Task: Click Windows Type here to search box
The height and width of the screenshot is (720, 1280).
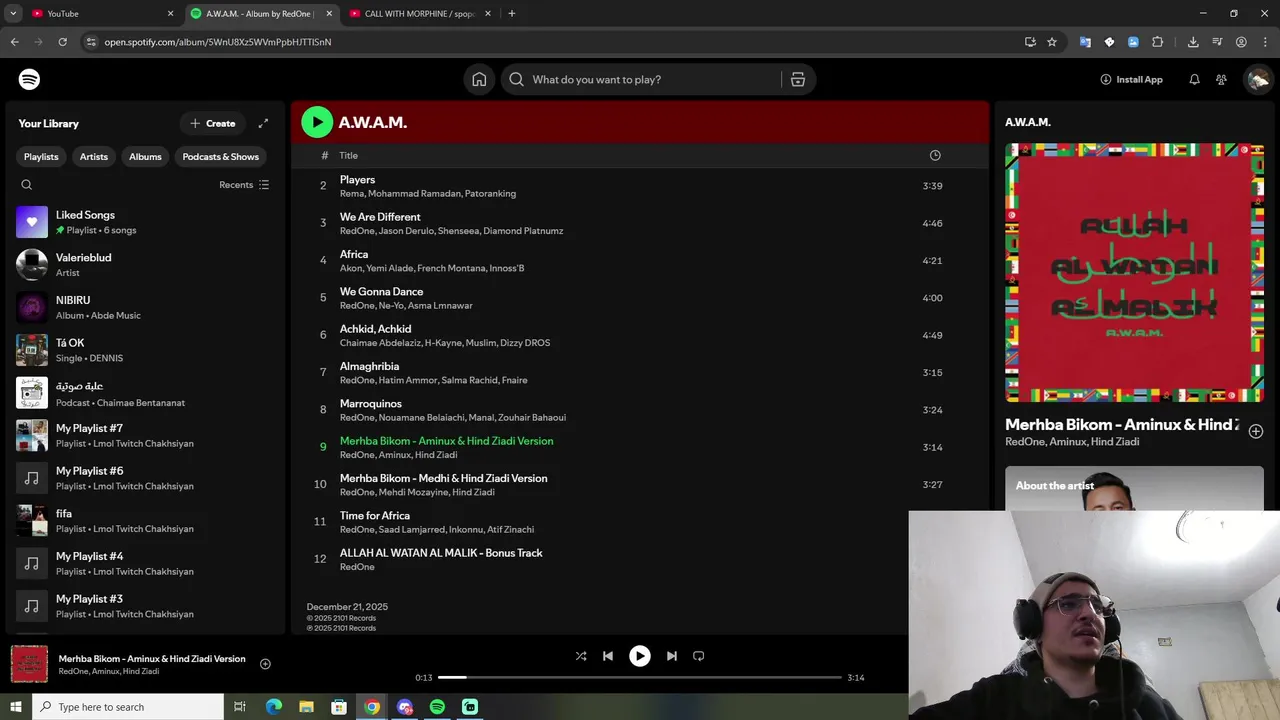Action: [x=128, y=707]
